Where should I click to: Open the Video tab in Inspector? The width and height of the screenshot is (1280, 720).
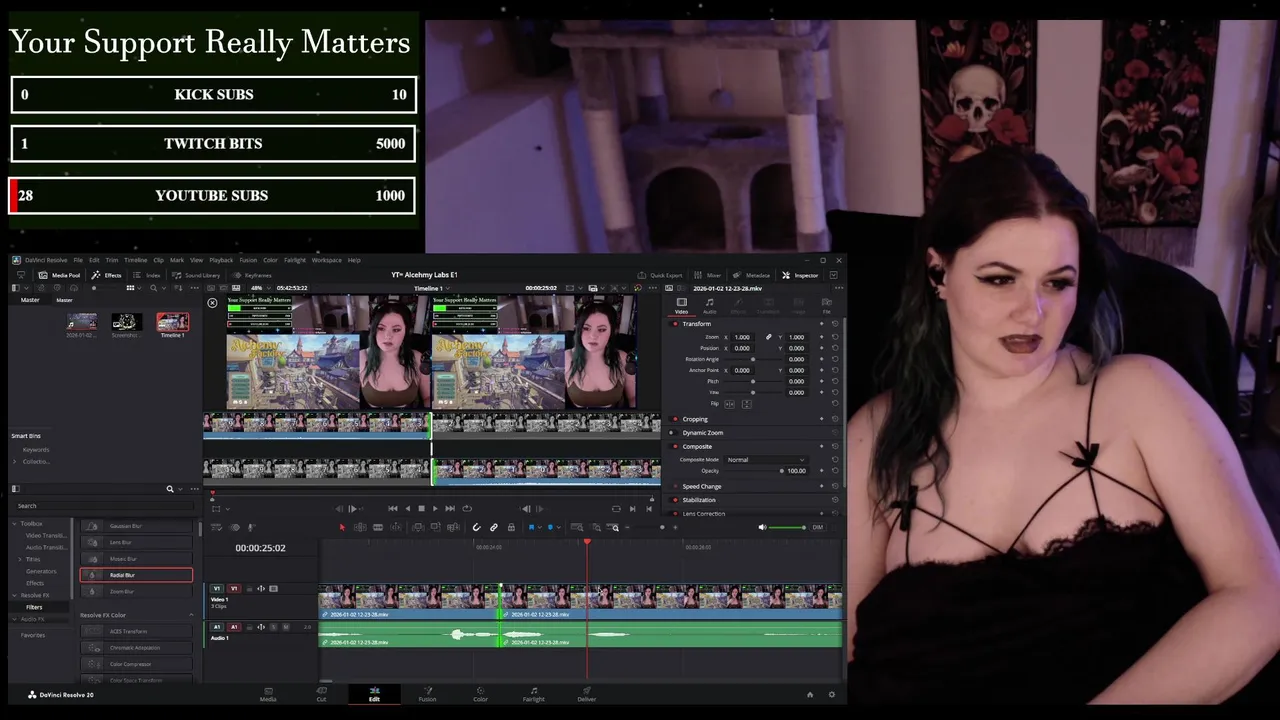click(681, 305)
